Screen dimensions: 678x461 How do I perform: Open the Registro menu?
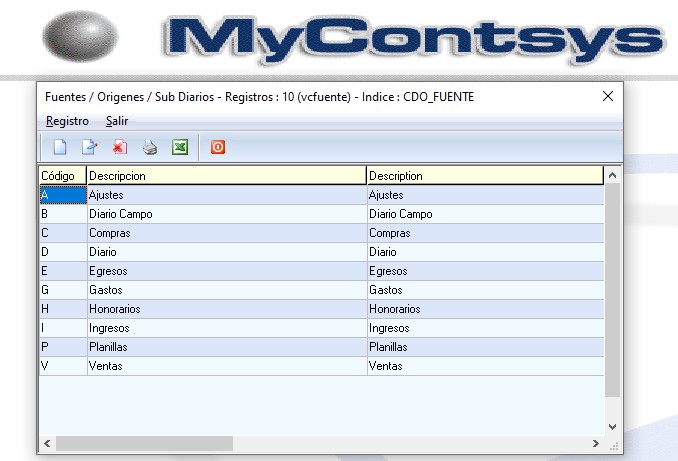[x=67, y=121]
